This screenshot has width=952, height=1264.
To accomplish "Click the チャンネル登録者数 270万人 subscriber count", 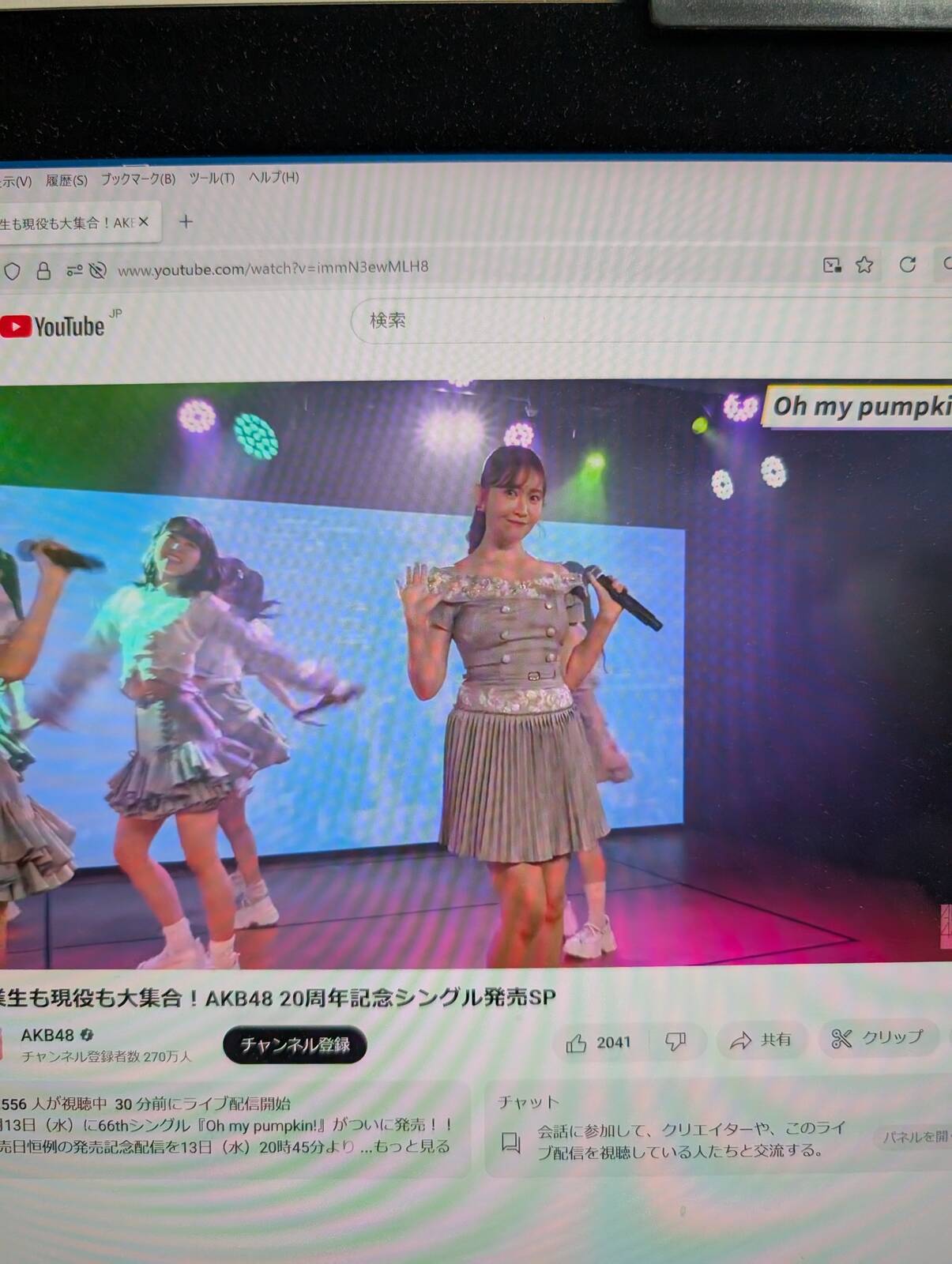I will (106, 1057).
